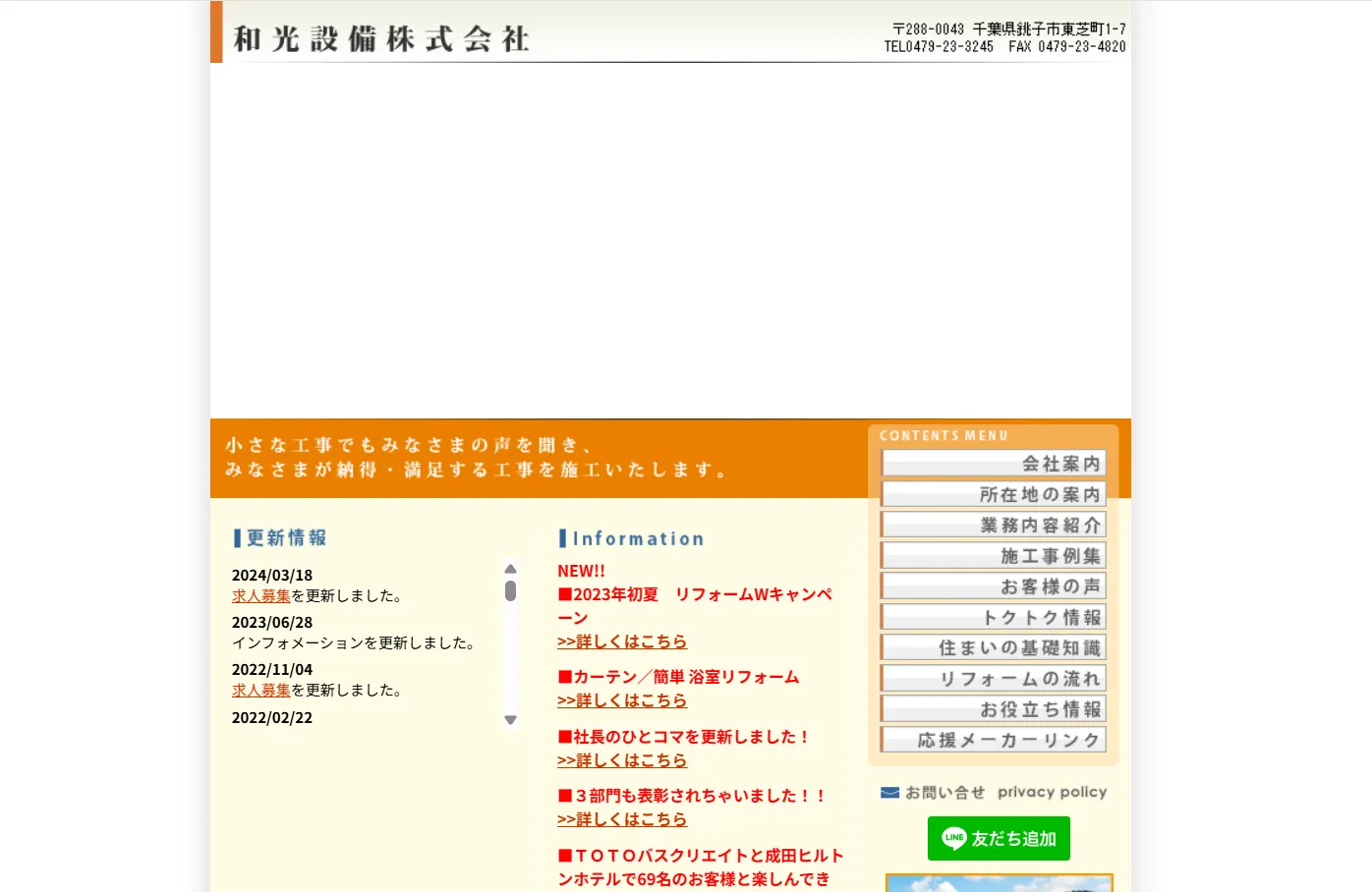Open 応援メーカーリンク menu item
This screenshot has height=892, width=1372.
[993, 740]
